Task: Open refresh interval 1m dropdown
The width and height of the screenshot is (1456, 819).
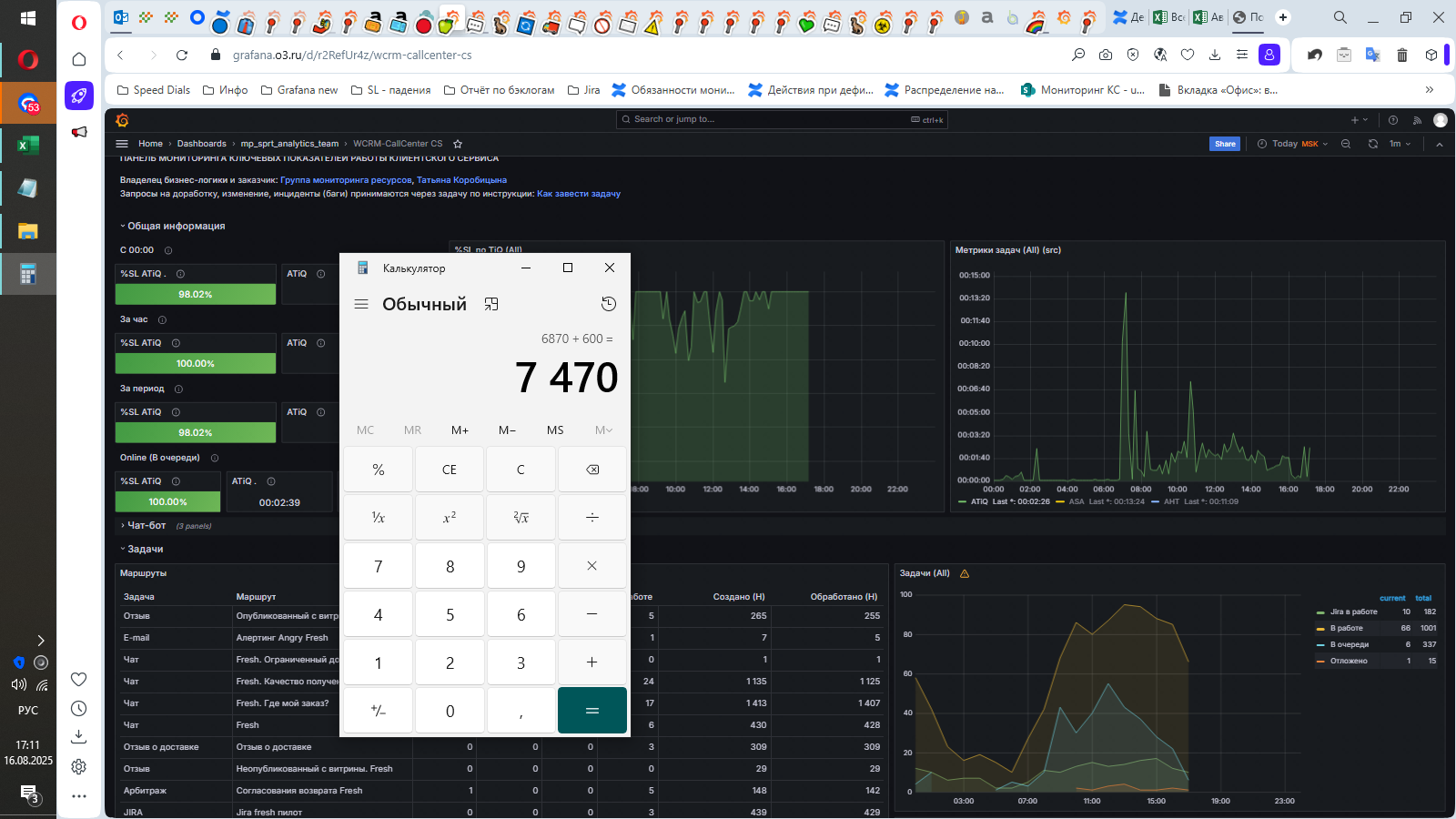Action: (1400, 144)
